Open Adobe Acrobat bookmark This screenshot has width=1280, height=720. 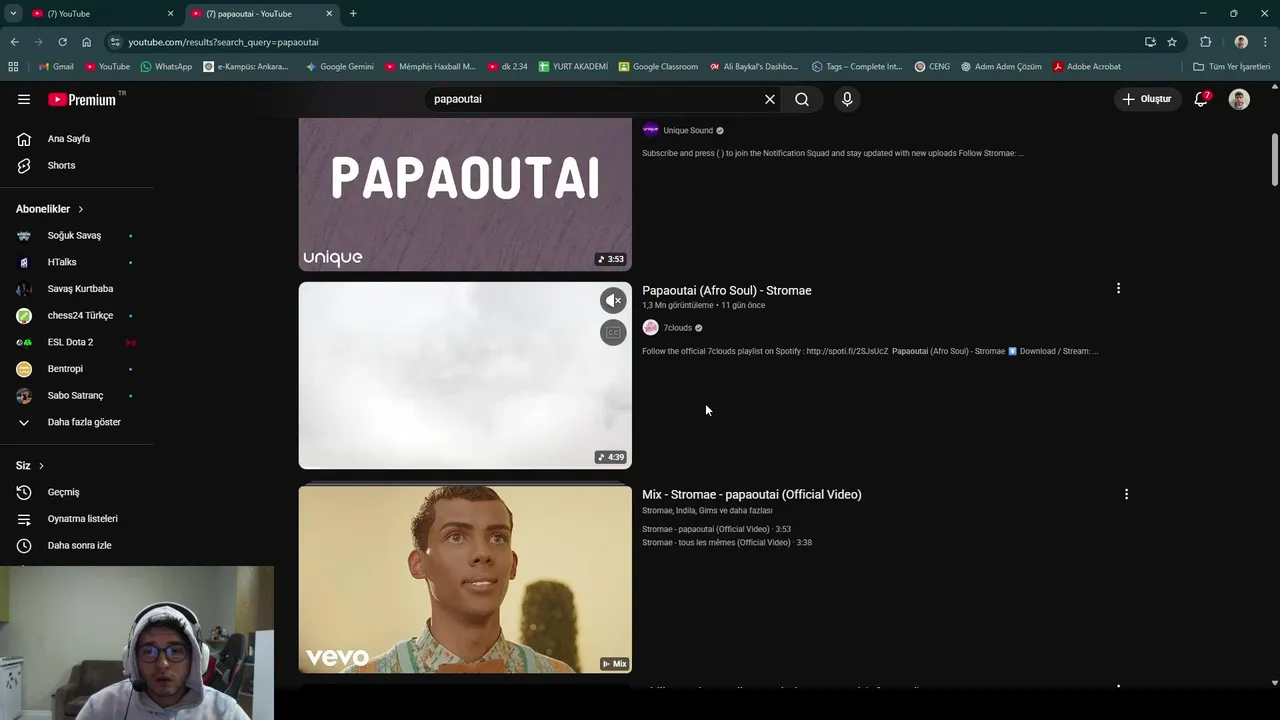1085,67
